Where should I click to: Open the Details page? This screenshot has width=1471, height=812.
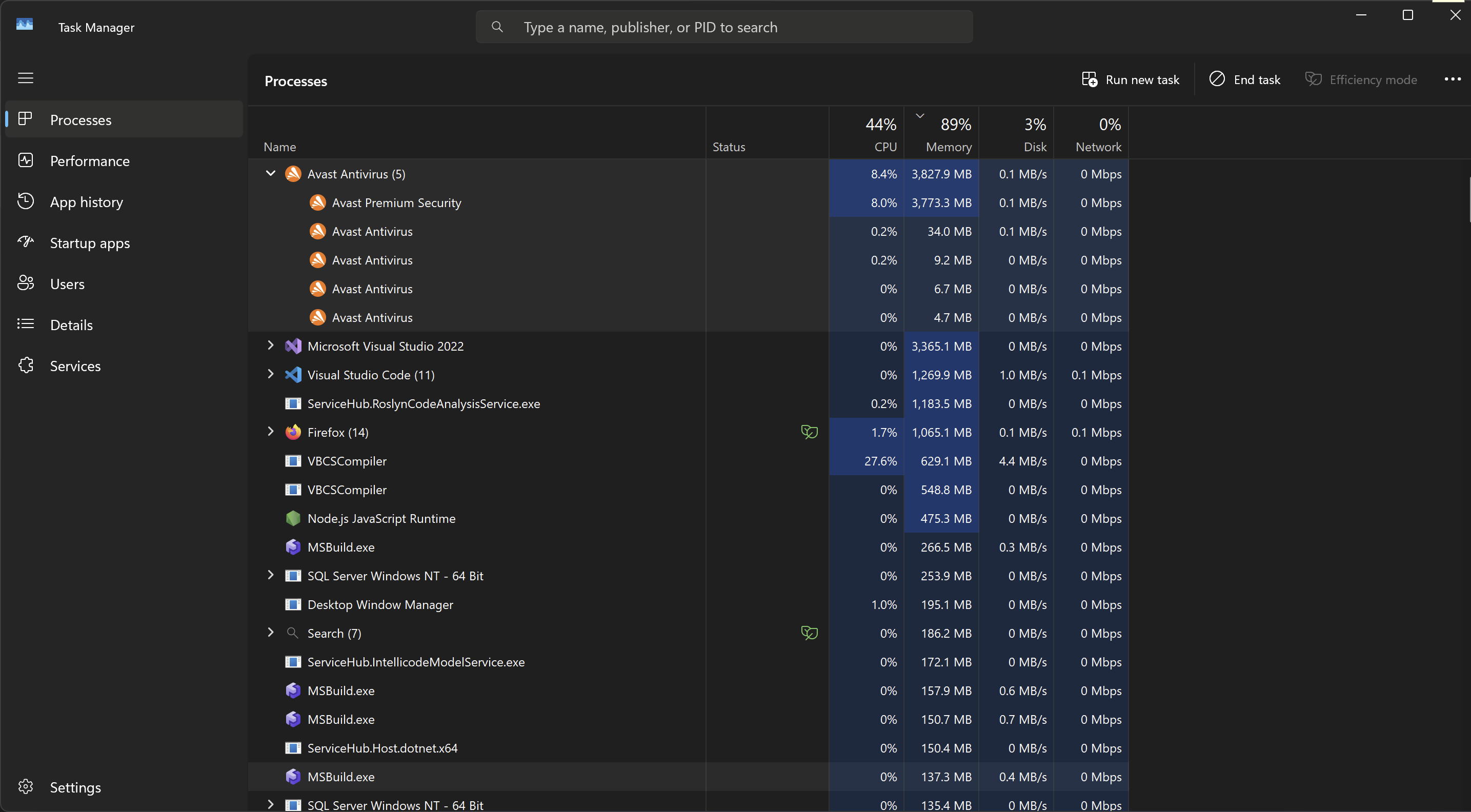(124, 325)
